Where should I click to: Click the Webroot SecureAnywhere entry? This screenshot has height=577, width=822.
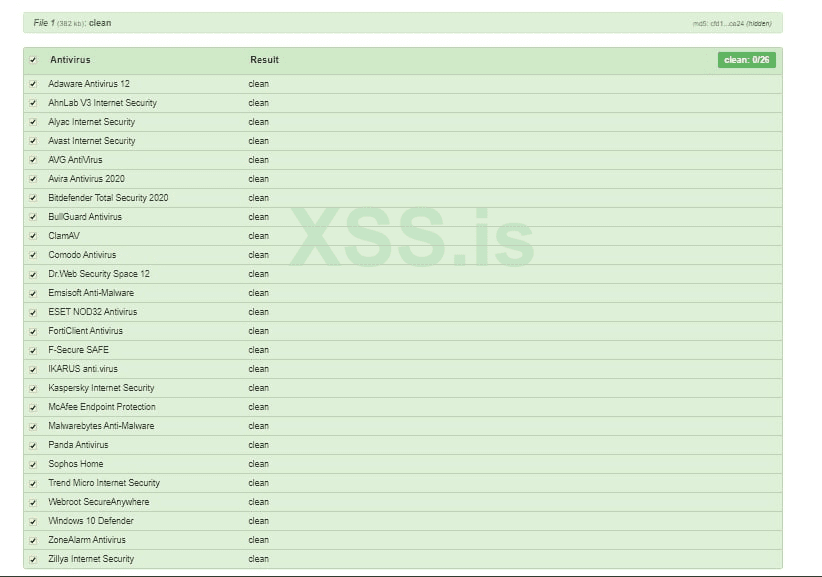99,502
